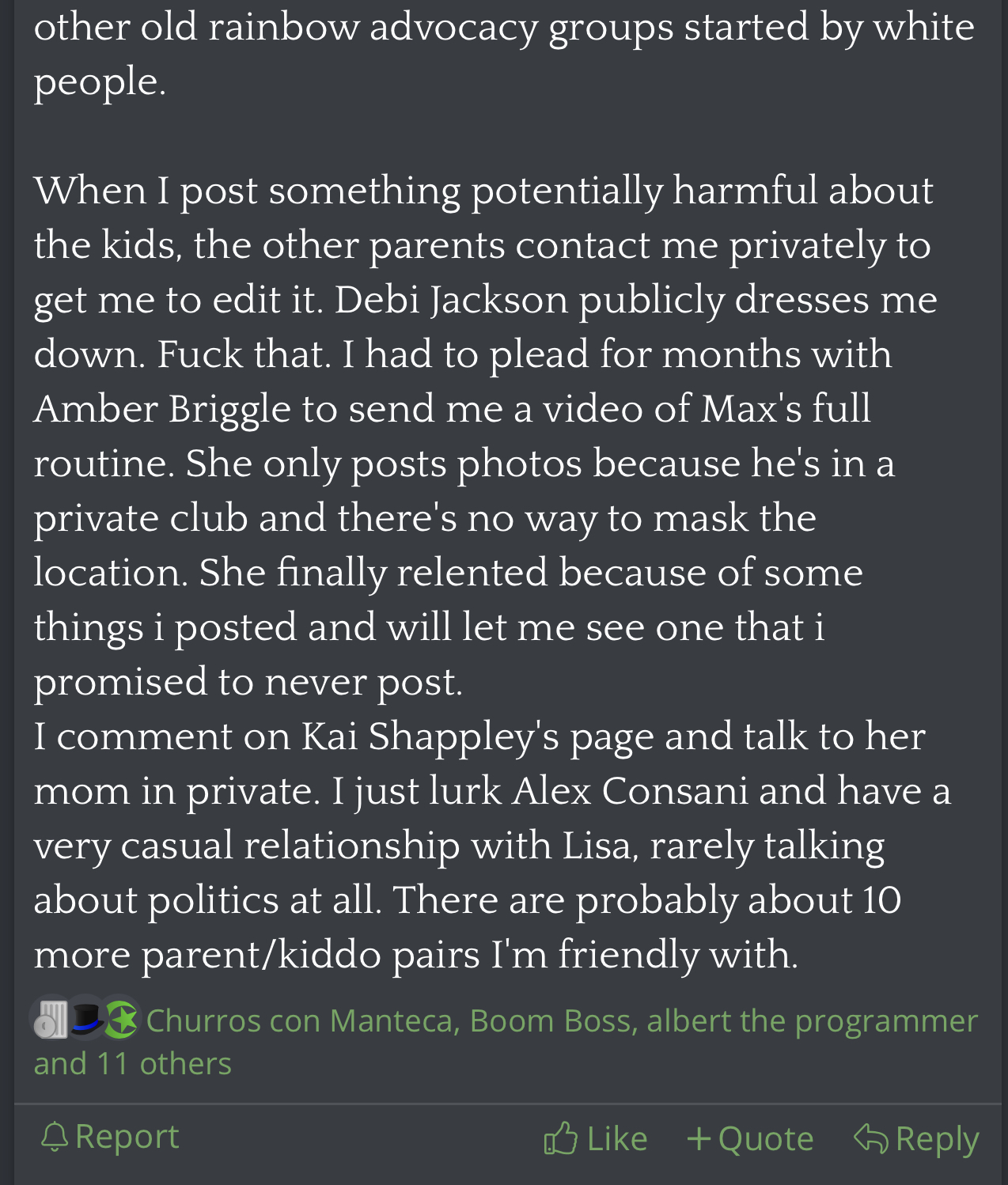Image resolution: width=1008 pixels, height=1185 pixels.
Task: Click the curved arrow Reply icon
Action: click(x=871, y=1138)
